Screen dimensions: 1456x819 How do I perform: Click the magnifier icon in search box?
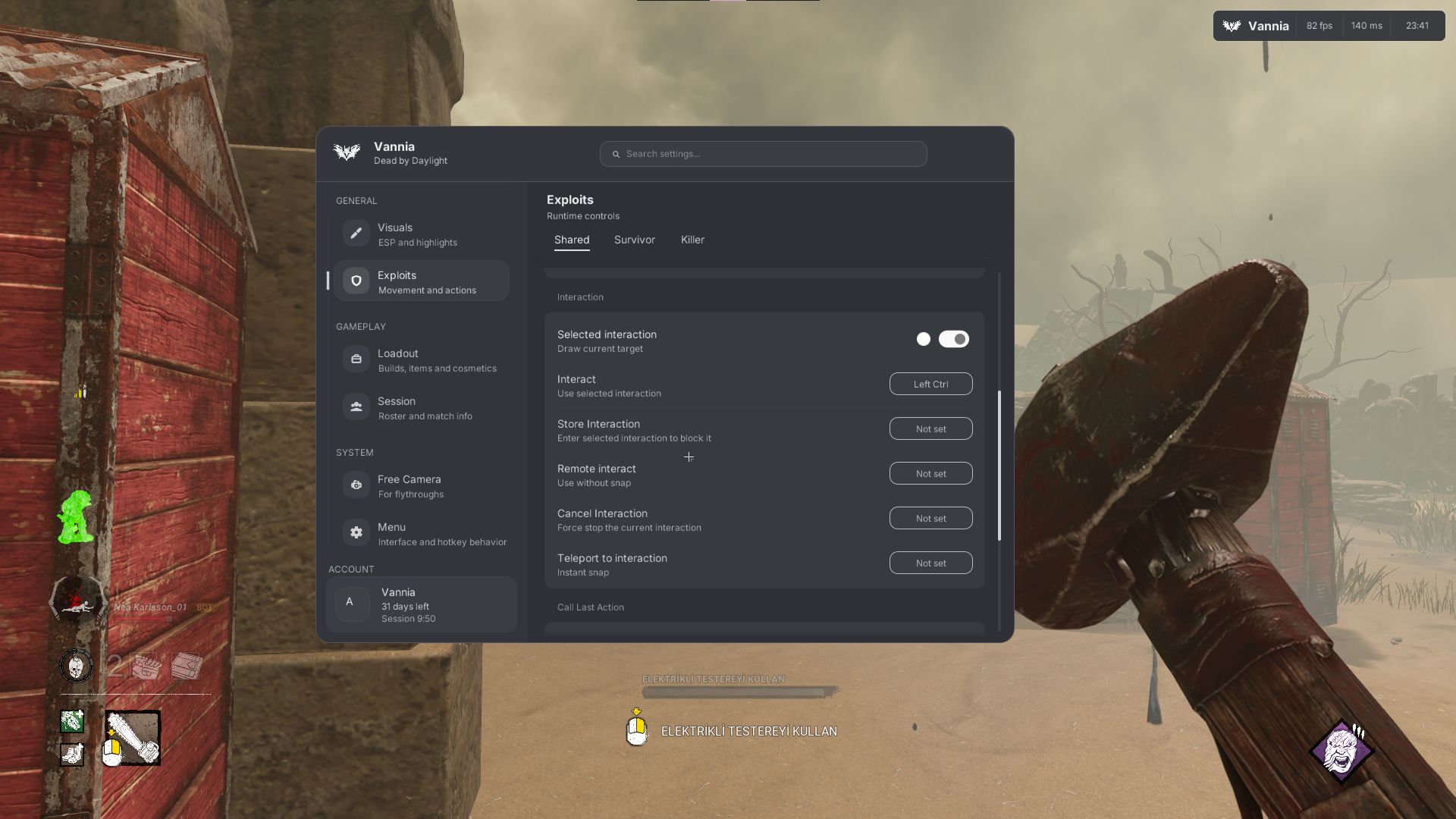616,154
